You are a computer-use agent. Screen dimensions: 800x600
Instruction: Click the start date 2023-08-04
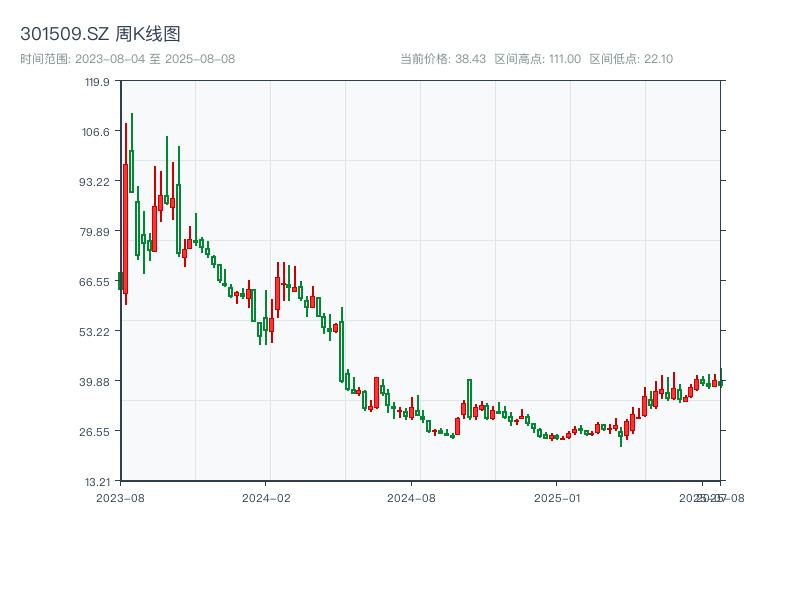point(112,57)
